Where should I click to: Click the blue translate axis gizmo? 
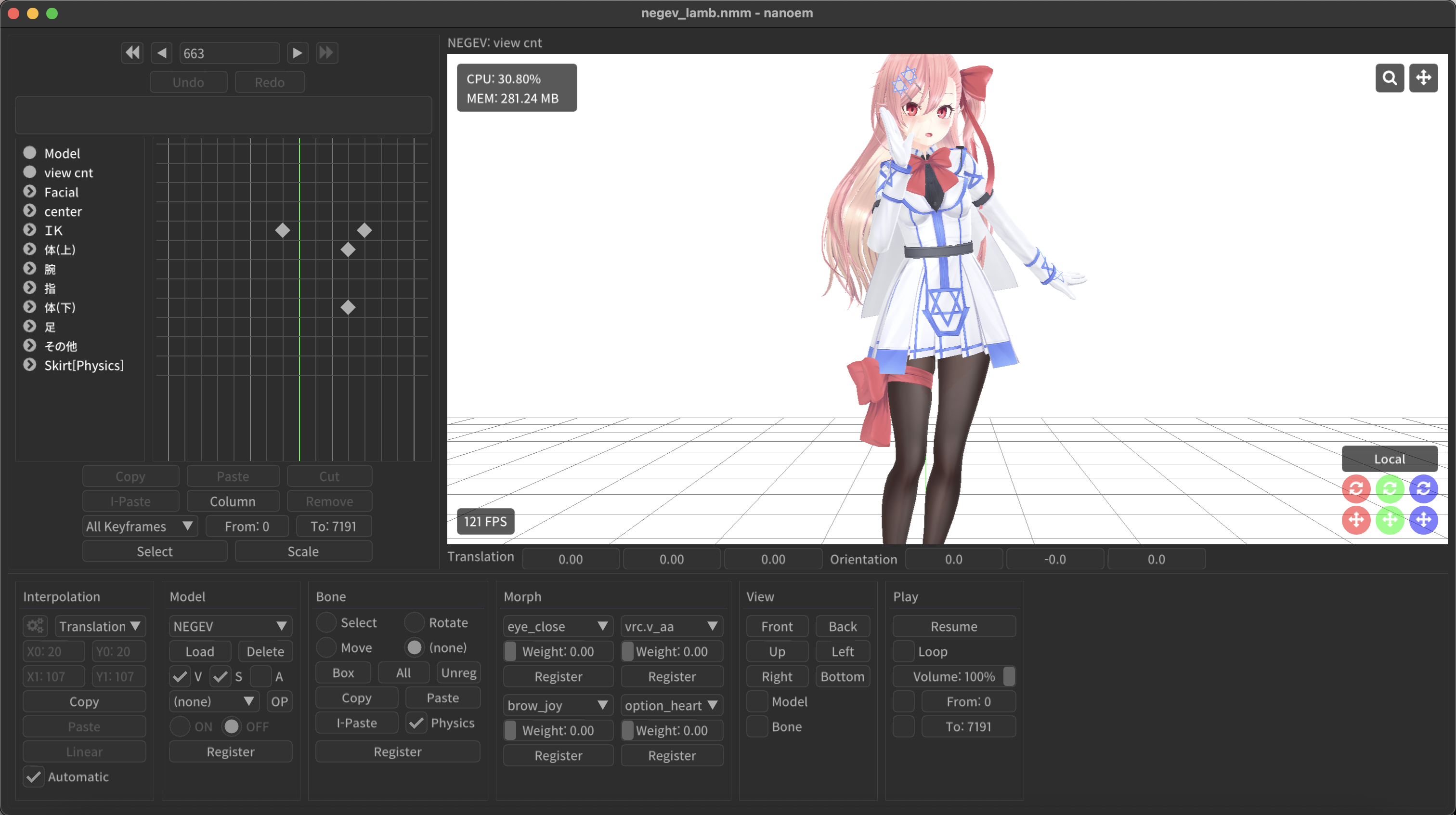point(1423,520)
